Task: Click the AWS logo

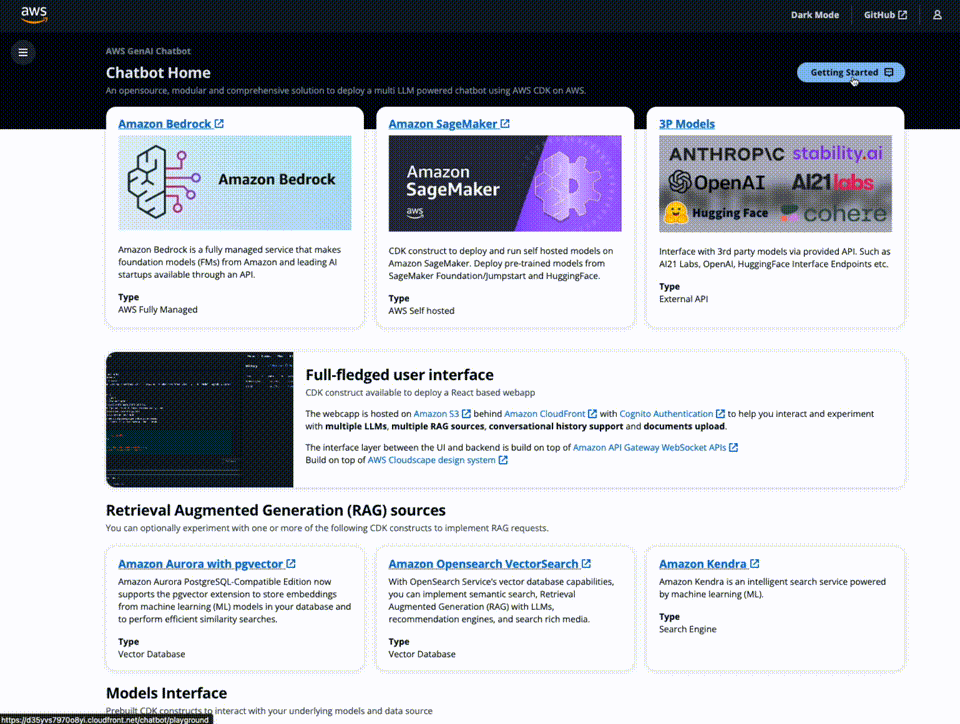Action: (34, 15)
